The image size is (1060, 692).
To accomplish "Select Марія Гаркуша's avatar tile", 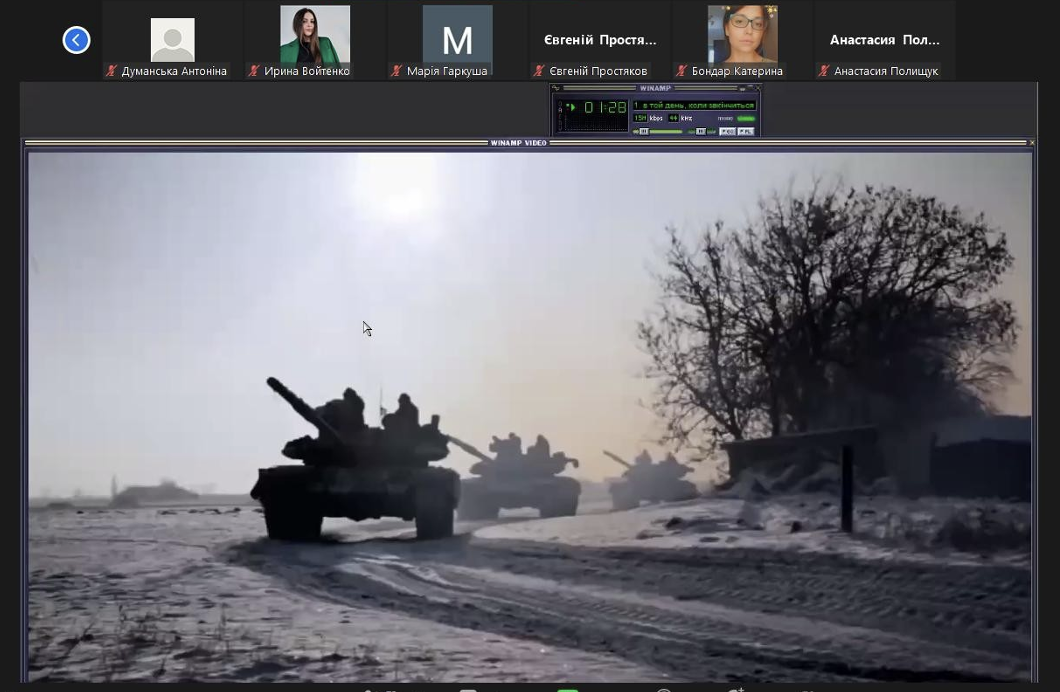I will click(x=457, y=39).
